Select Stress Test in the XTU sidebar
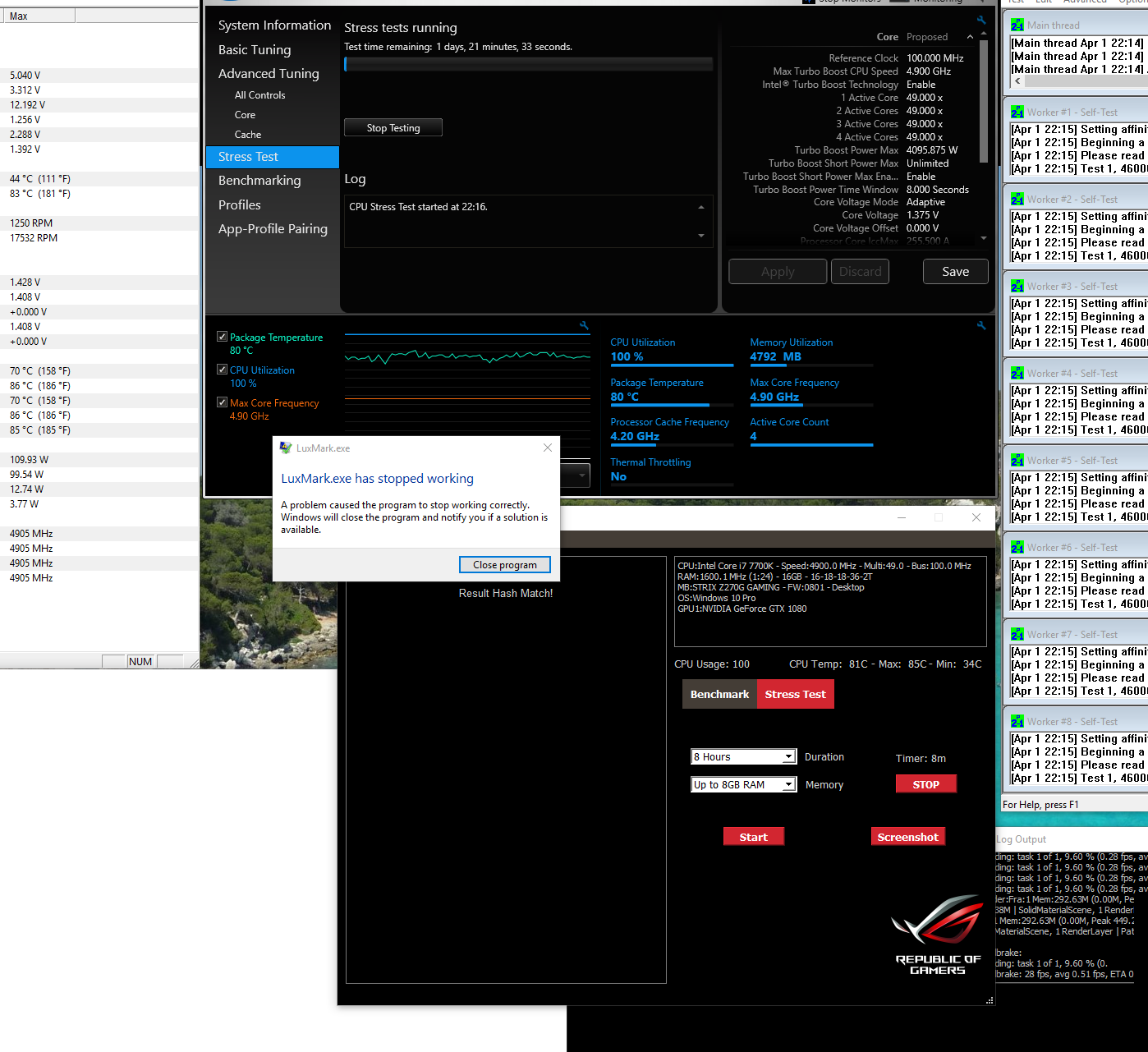Image resolution: width=1148 pixels, height=1052 pixels. [273, 157]
